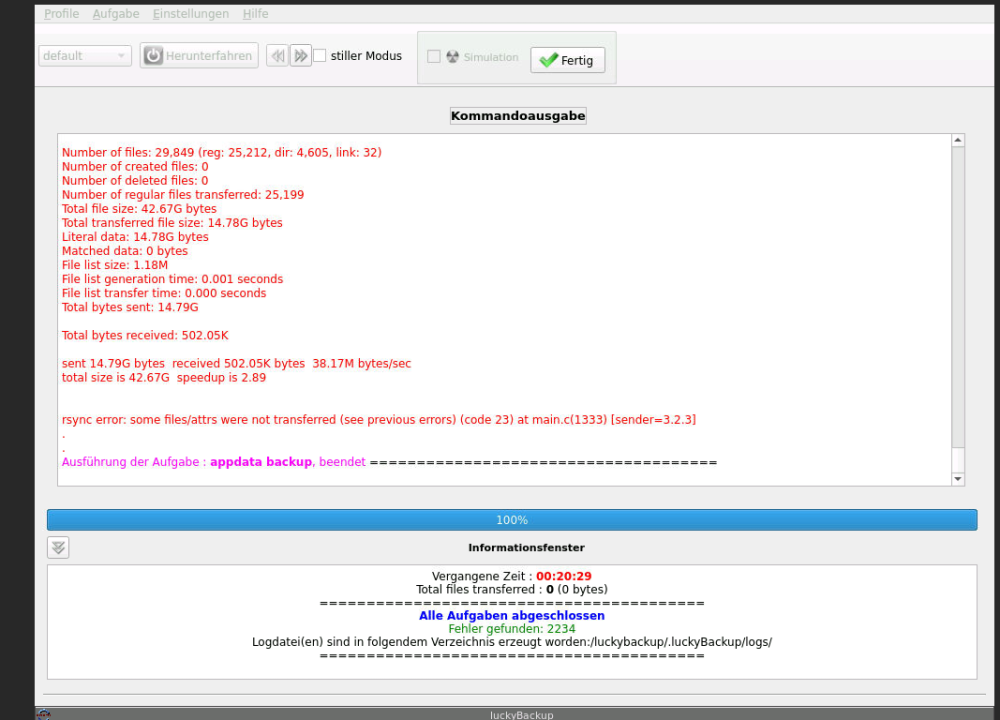Click the Fertig button

568,60
